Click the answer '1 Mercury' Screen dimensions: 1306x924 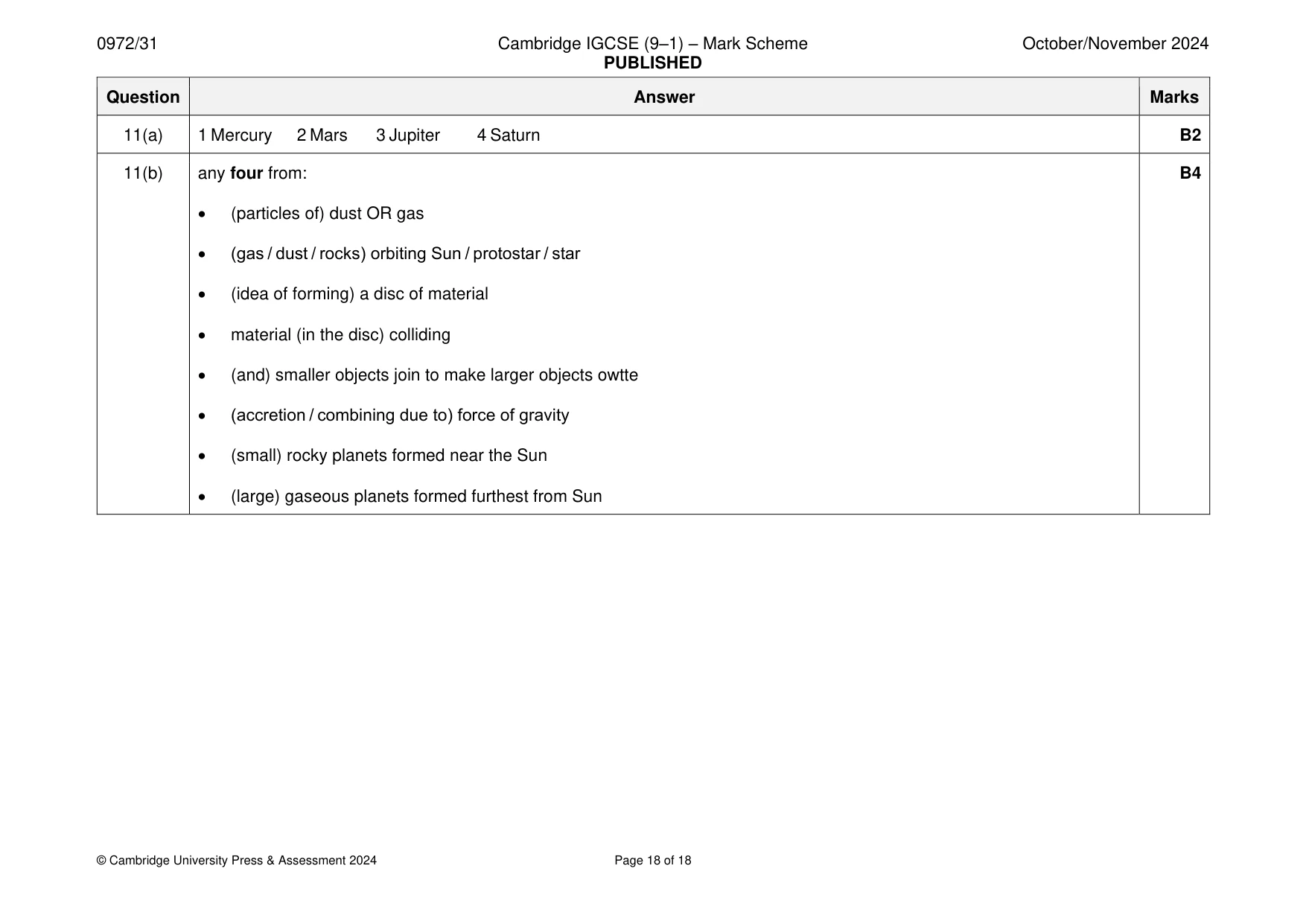point(235,135)
